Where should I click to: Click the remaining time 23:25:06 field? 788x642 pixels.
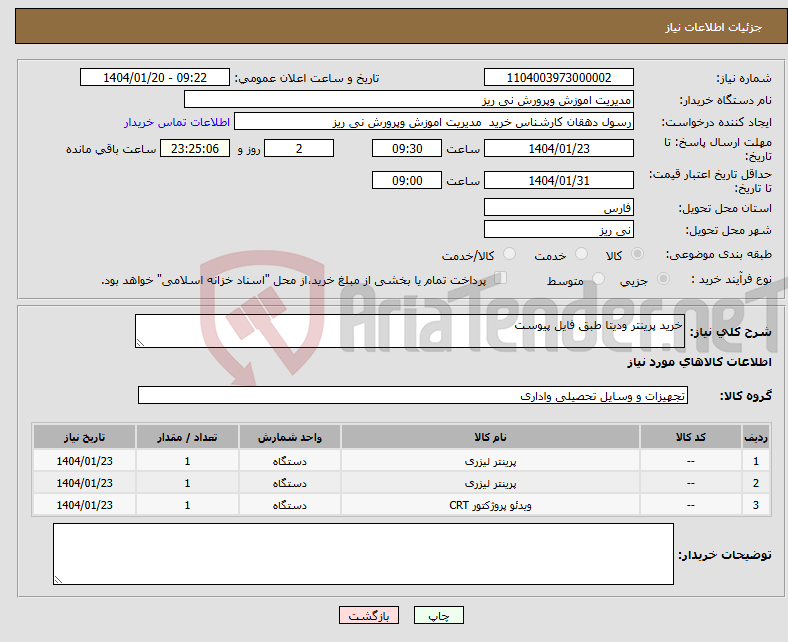(195, 148)
